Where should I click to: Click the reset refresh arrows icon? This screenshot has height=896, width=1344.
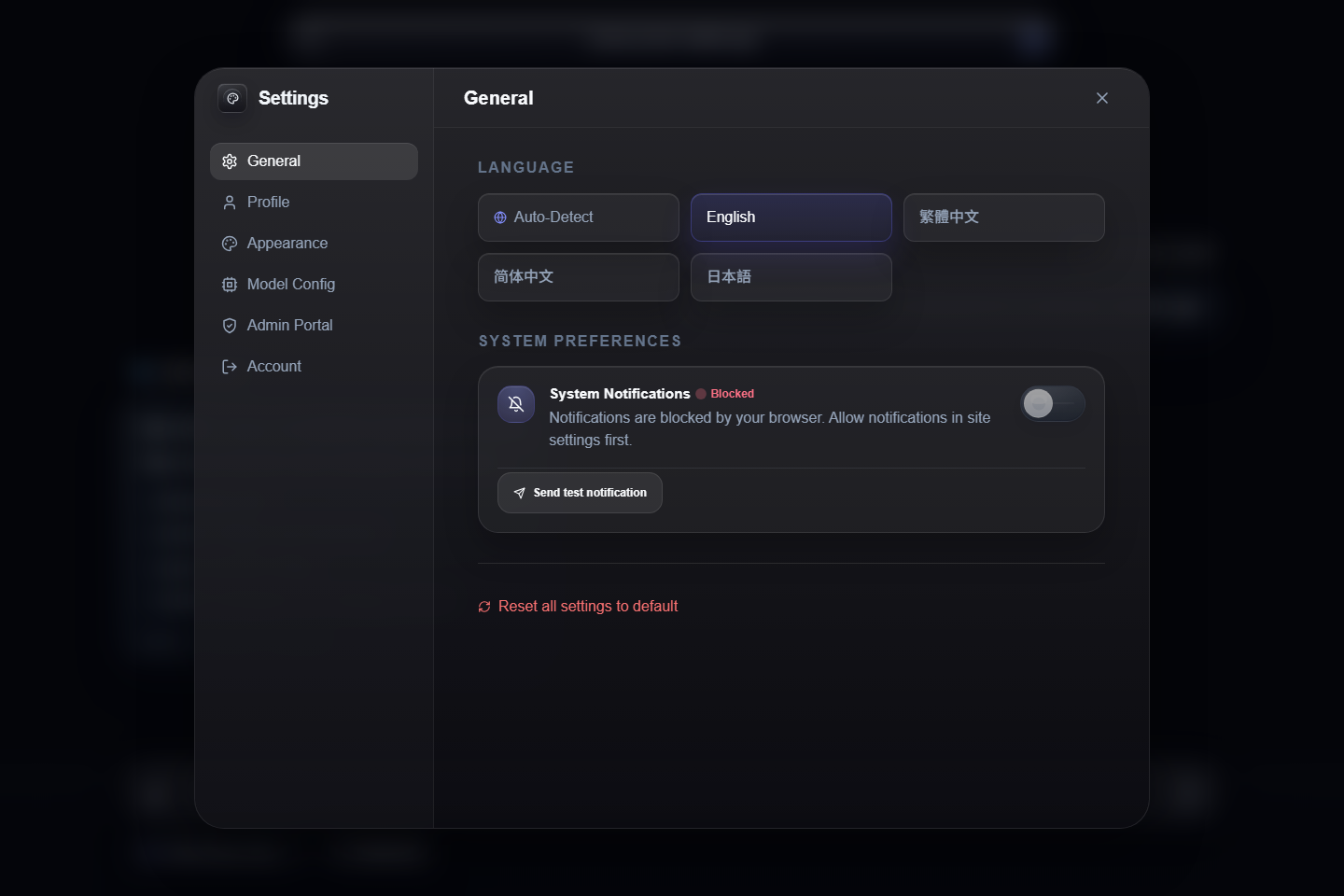[x=484, y=607]
